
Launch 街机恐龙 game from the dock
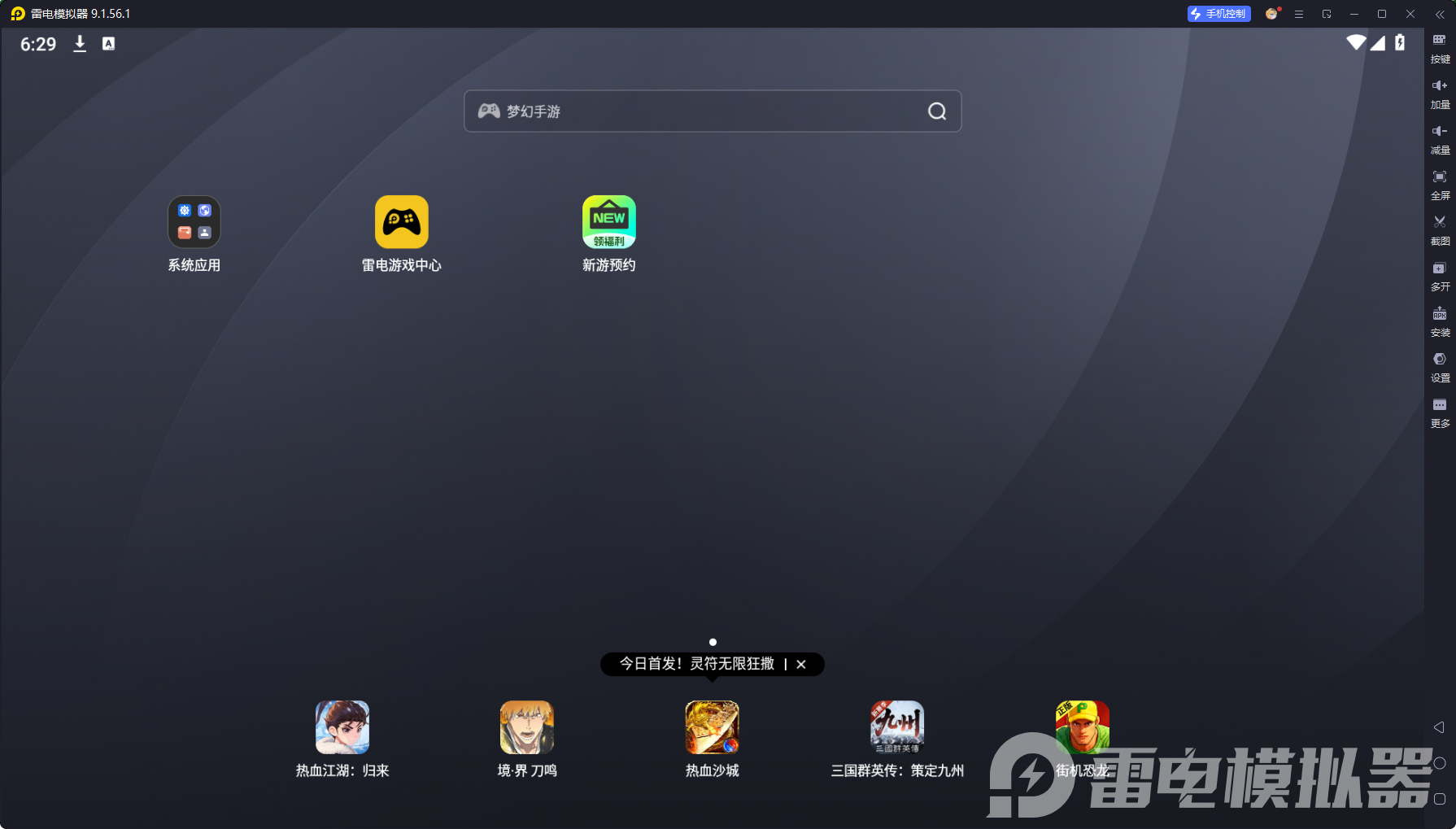pos(1083,740)
